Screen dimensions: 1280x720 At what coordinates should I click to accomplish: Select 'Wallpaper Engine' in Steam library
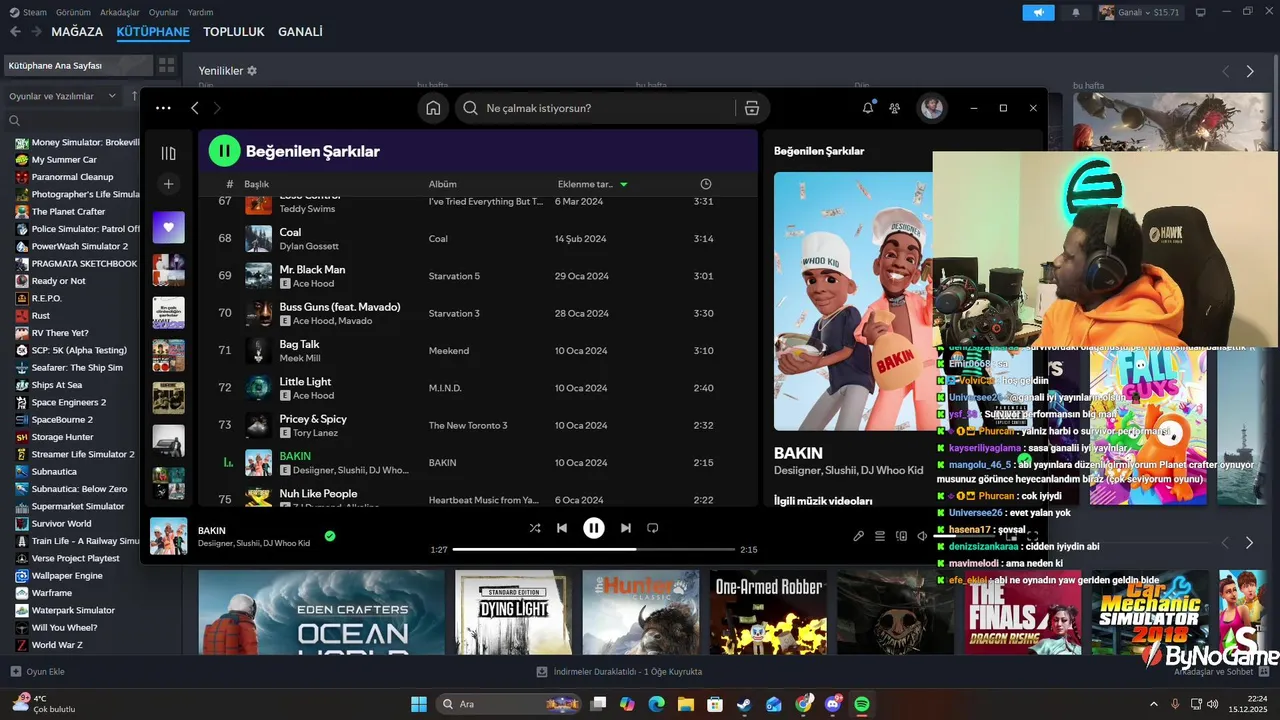coord(67,576)
